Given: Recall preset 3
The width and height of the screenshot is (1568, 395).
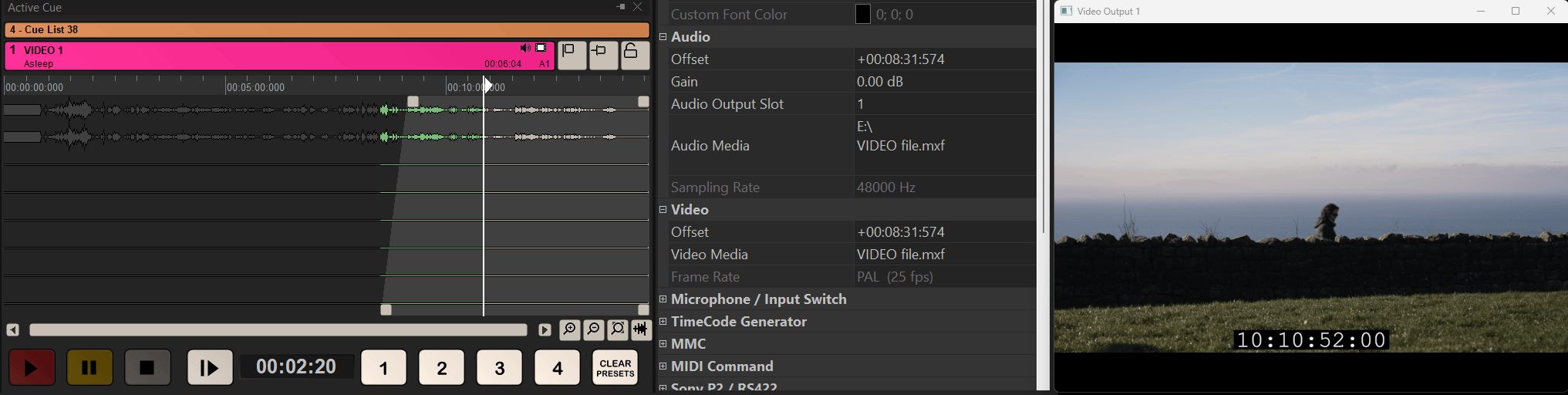Looking at the screenshot, I should click(x=499, y=367).
